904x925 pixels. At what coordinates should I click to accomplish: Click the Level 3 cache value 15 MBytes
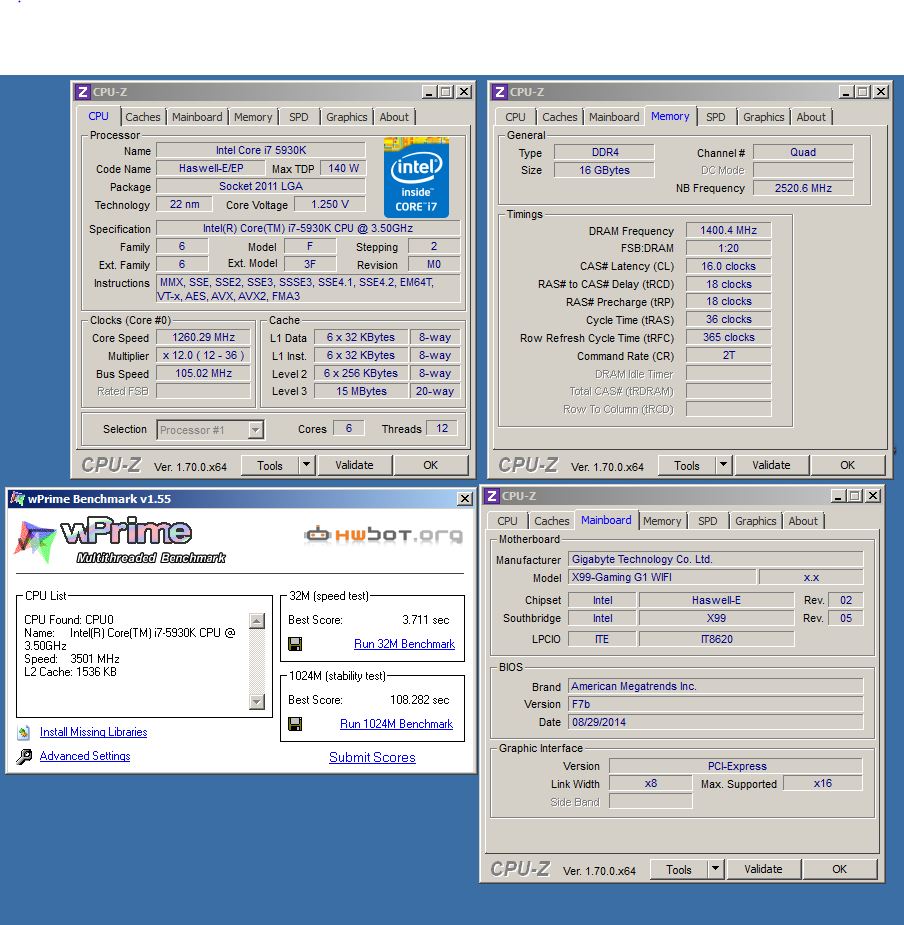[x=361, y=391]
